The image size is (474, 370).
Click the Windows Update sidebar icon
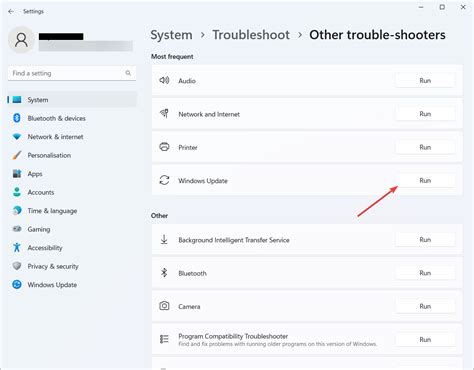coord(17,284)
